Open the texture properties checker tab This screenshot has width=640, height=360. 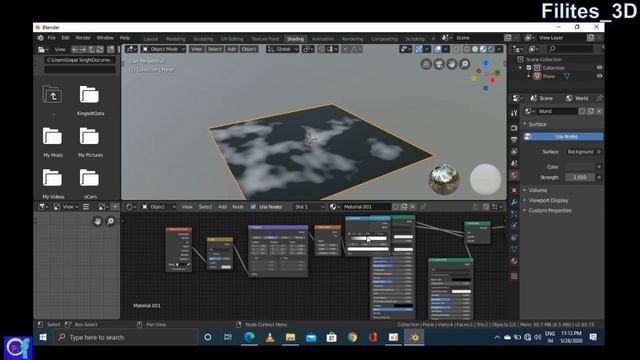coord(514,276)
